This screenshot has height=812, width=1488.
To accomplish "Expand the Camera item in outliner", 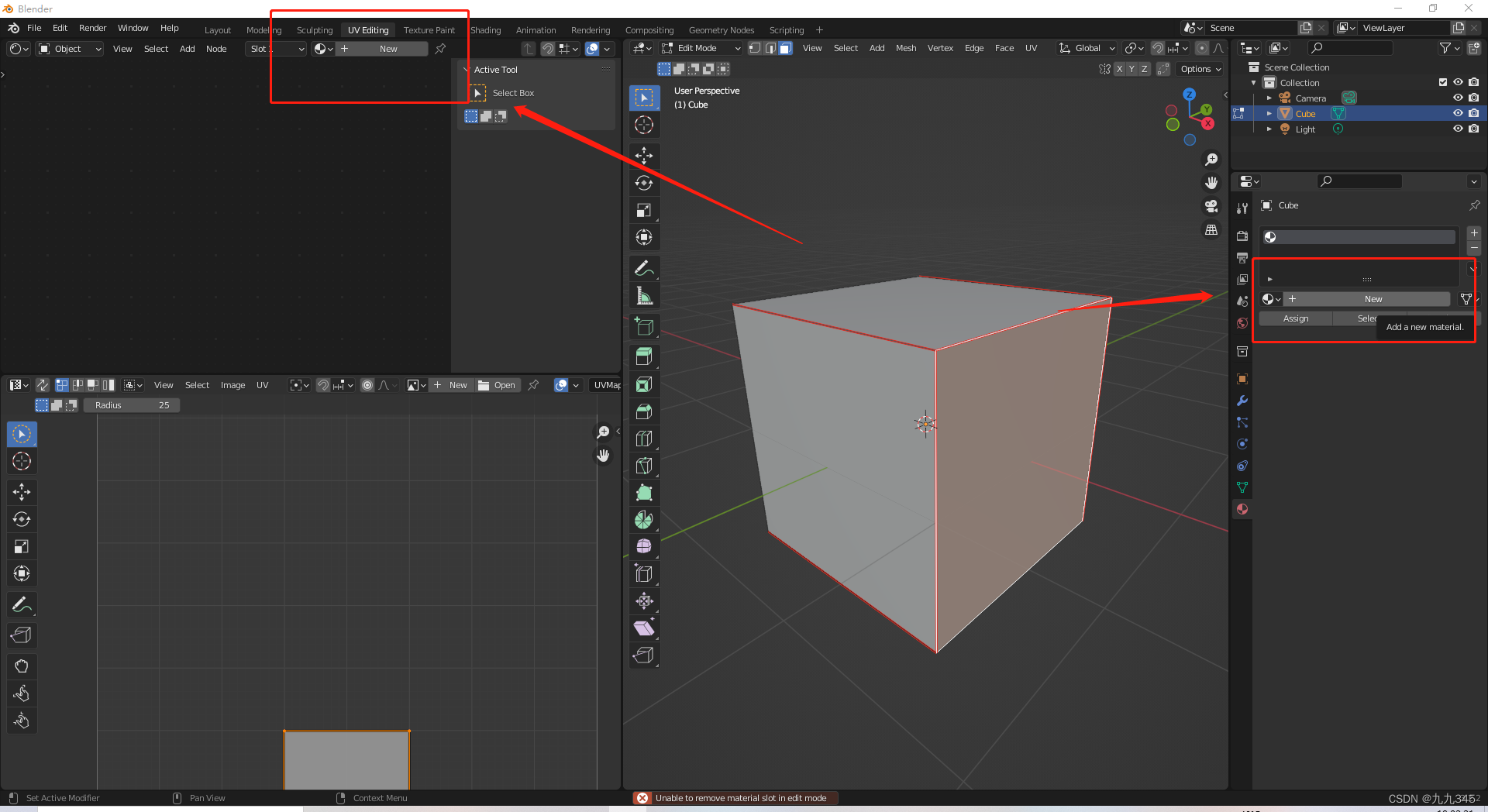I will [1269, 98].
